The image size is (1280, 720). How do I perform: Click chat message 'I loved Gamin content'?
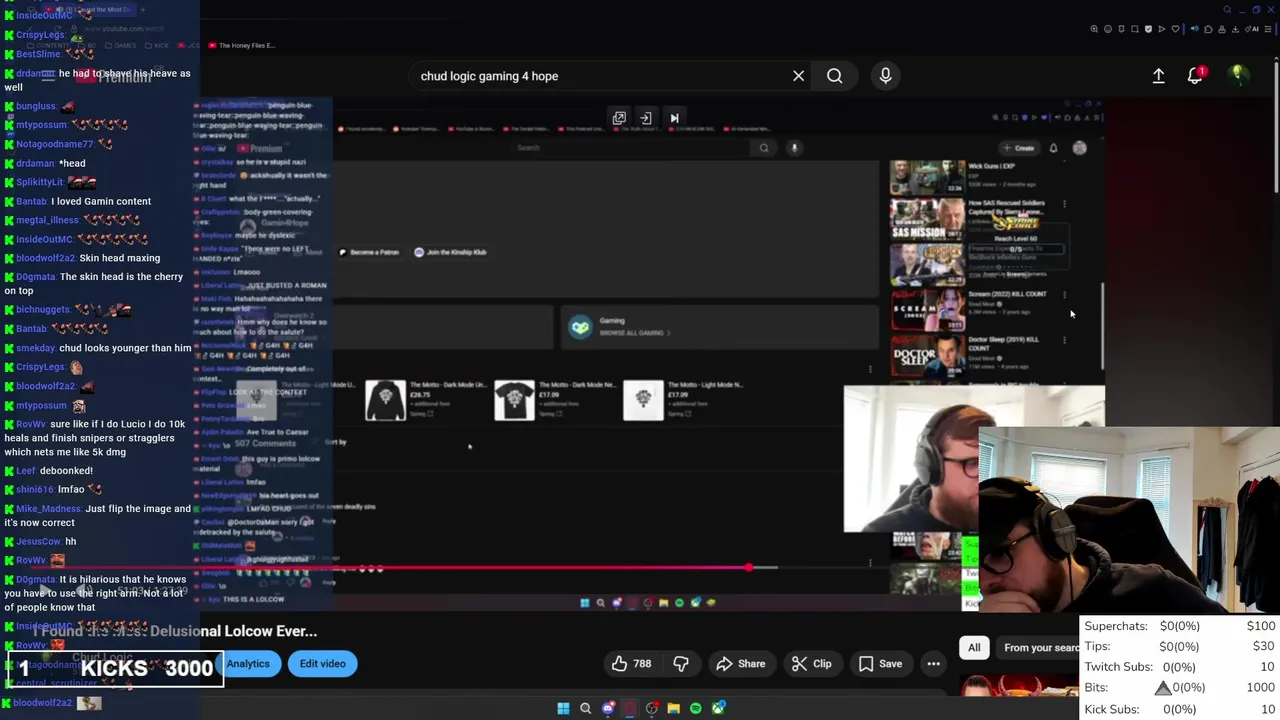pos(101,201)
